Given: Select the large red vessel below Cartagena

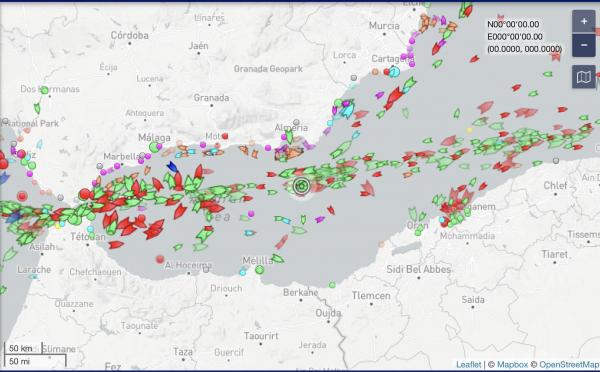Looking at the screenshot, I should click(x=394, y=98).
